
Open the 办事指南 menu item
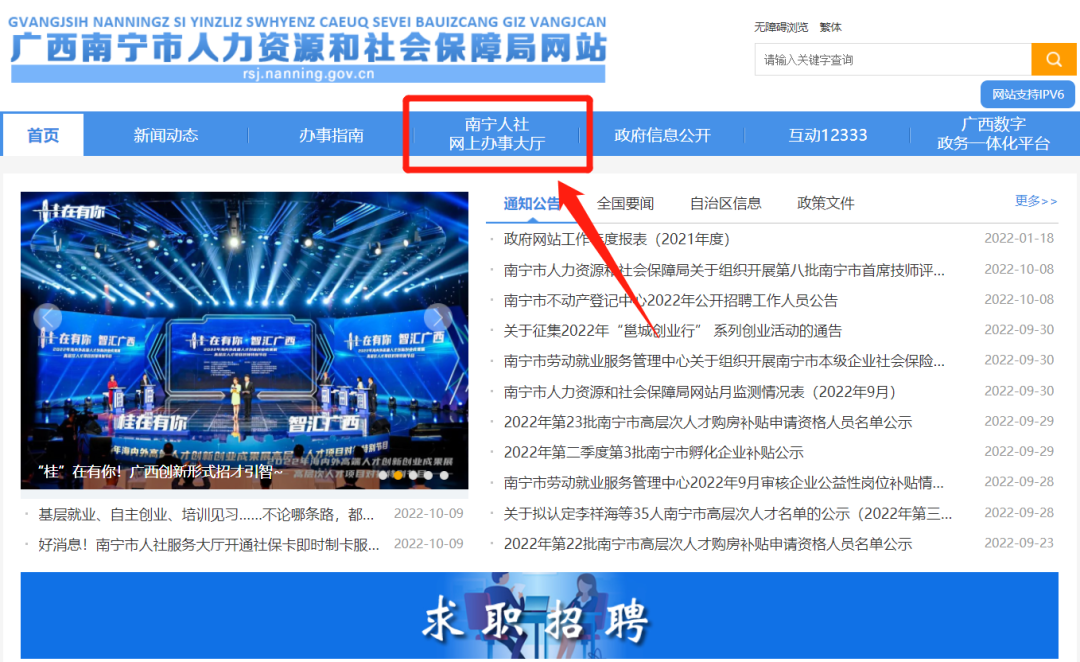(331, 135)
